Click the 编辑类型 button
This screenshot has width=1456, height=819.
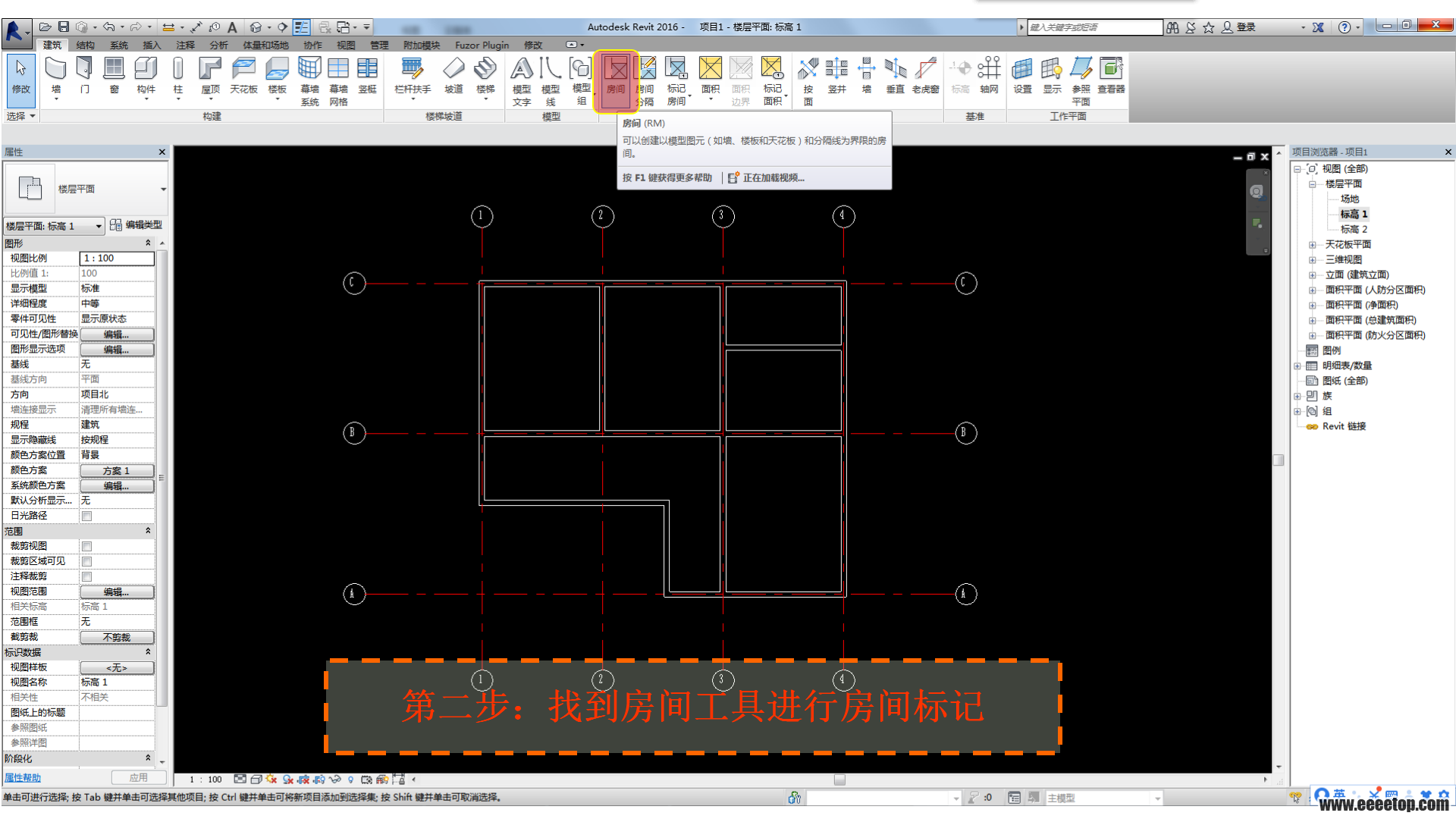(136, 225)
